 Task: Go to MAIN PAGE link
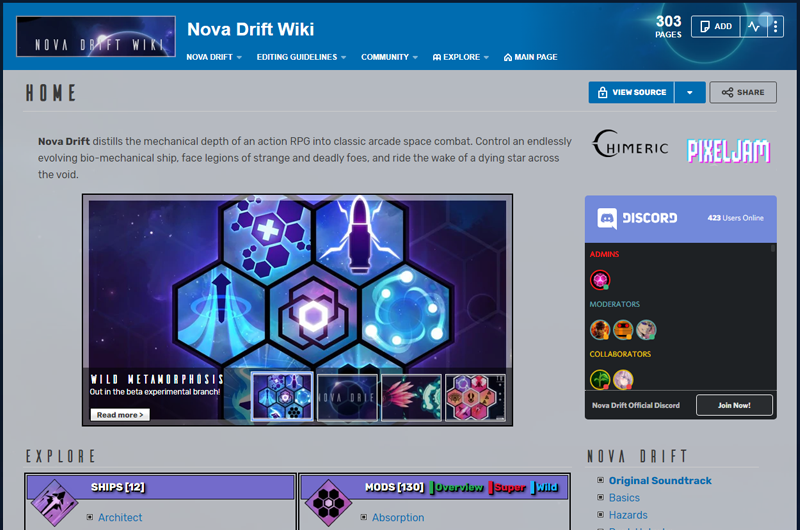(530, 57)
